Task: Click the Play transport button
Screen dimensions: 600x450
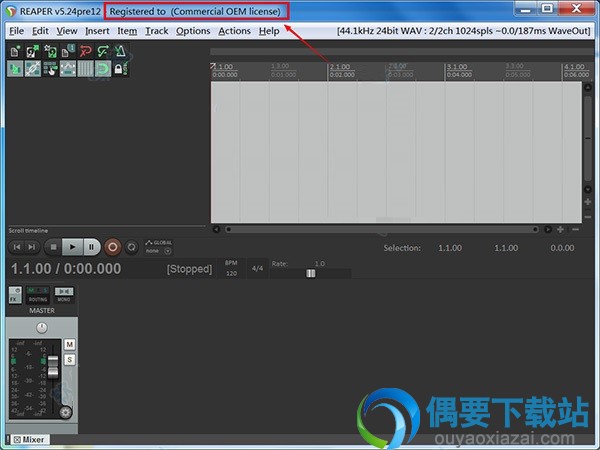Action: tap(72, 247)
